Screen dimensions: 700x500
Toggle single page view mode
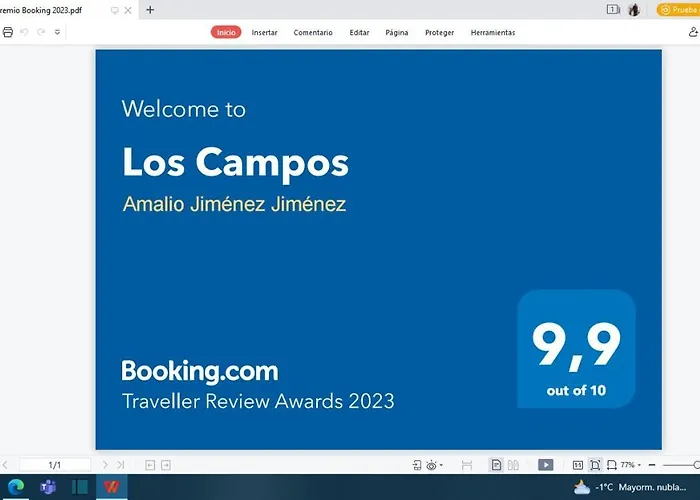point(496,465)
